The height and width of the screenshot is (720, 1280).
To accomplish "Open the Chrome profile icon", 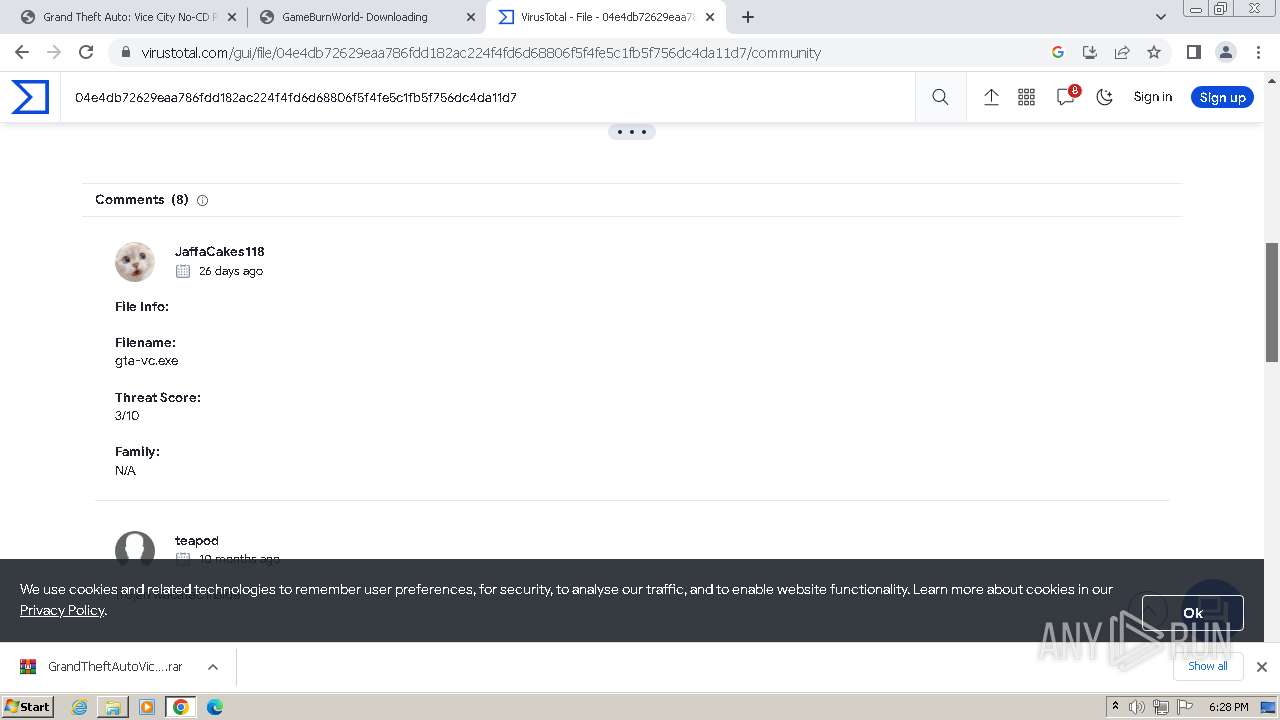I will click(x=1225, y=52).
